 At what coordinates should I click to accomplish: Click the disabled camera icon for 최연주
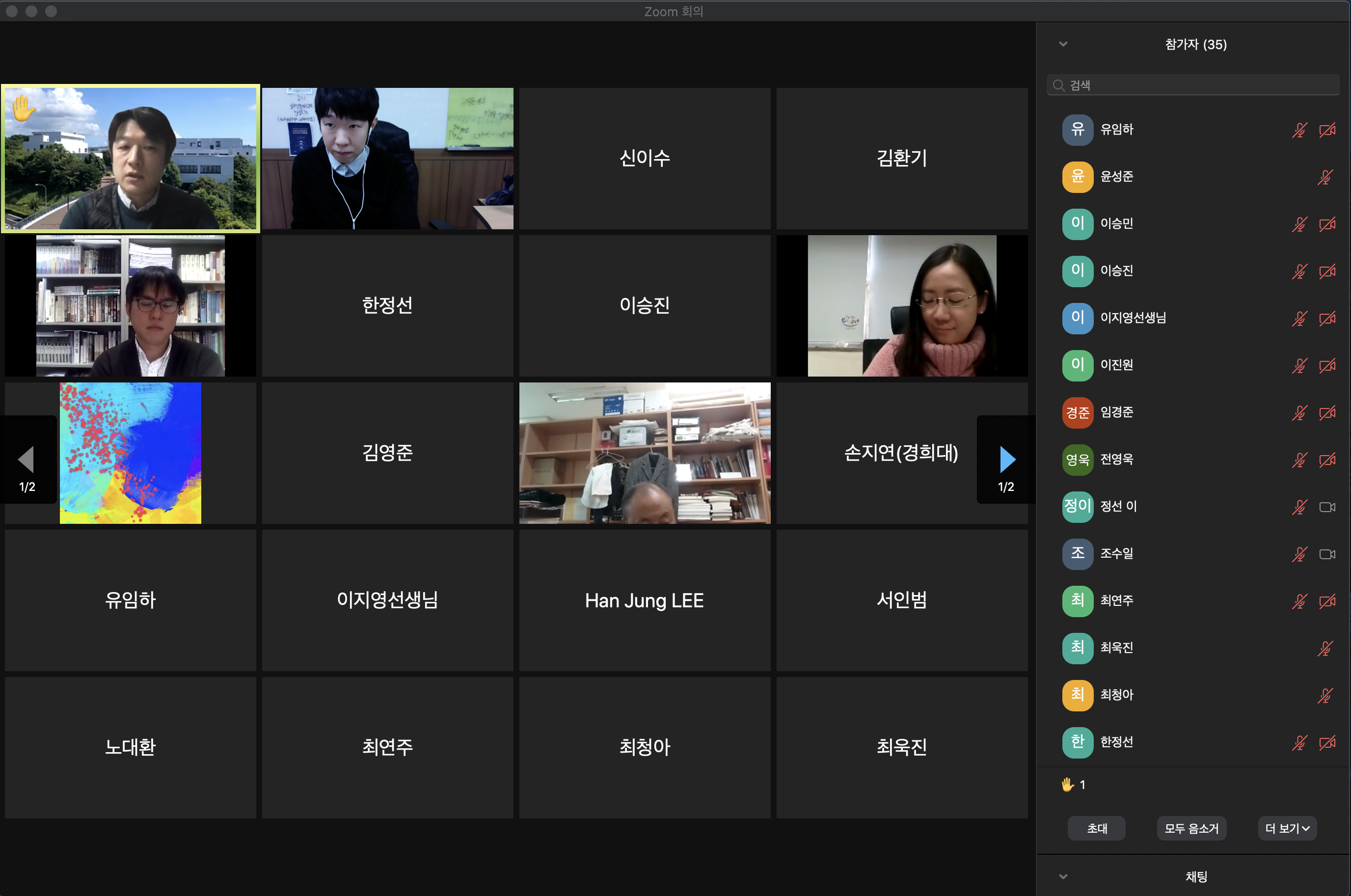click(x=1327, y=601)
